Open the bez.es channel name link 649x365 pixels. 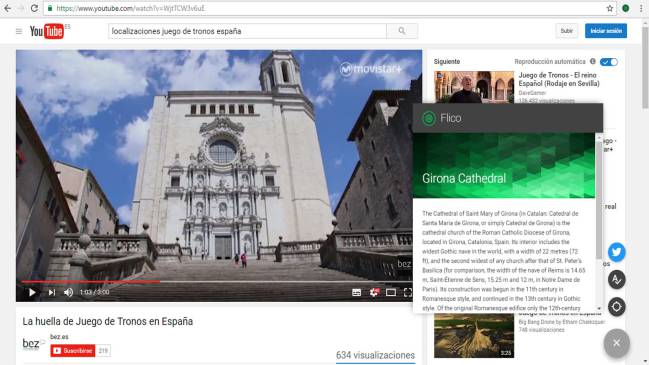pos(59,337)
